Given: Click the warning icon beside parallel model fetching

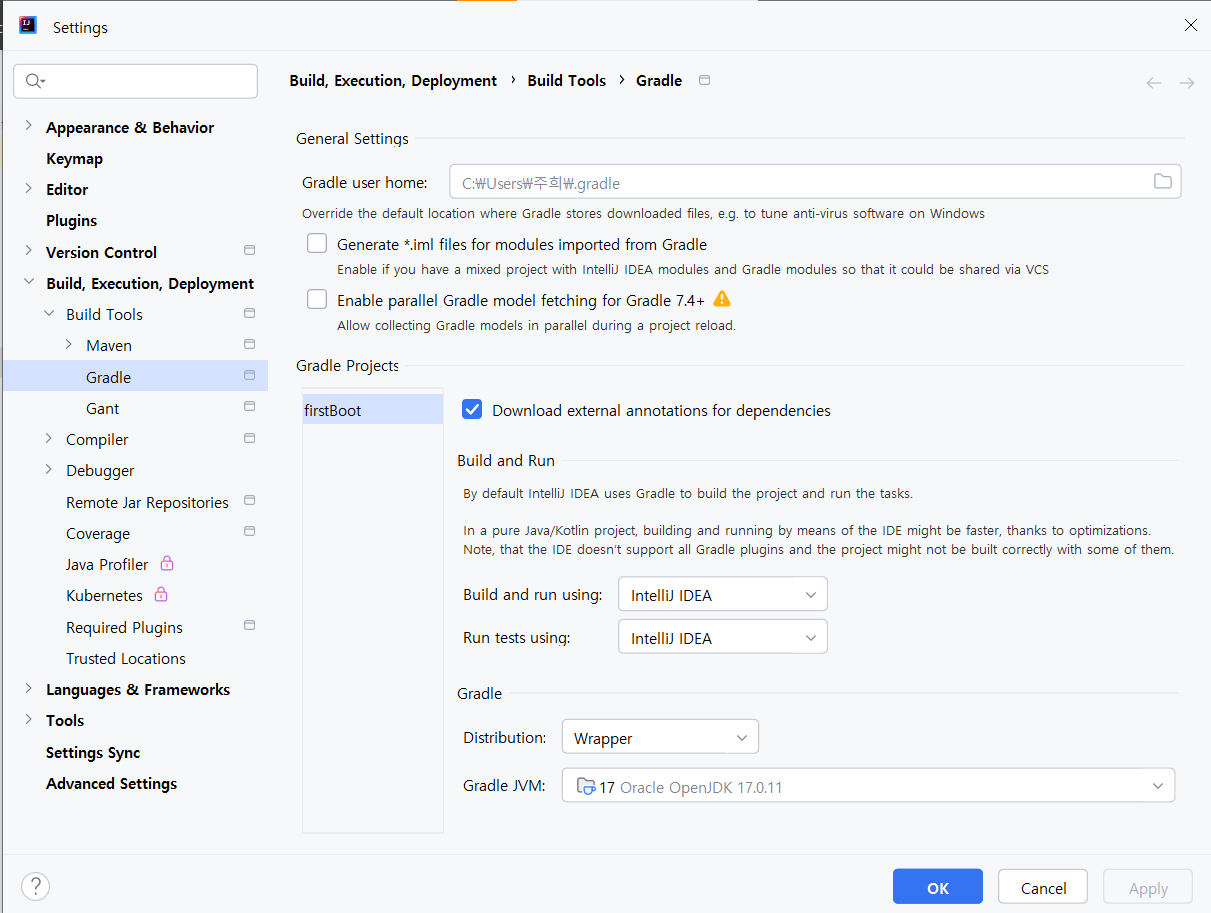Looking at the screenshot, I should pyautogui.click(x=722, y=299).
